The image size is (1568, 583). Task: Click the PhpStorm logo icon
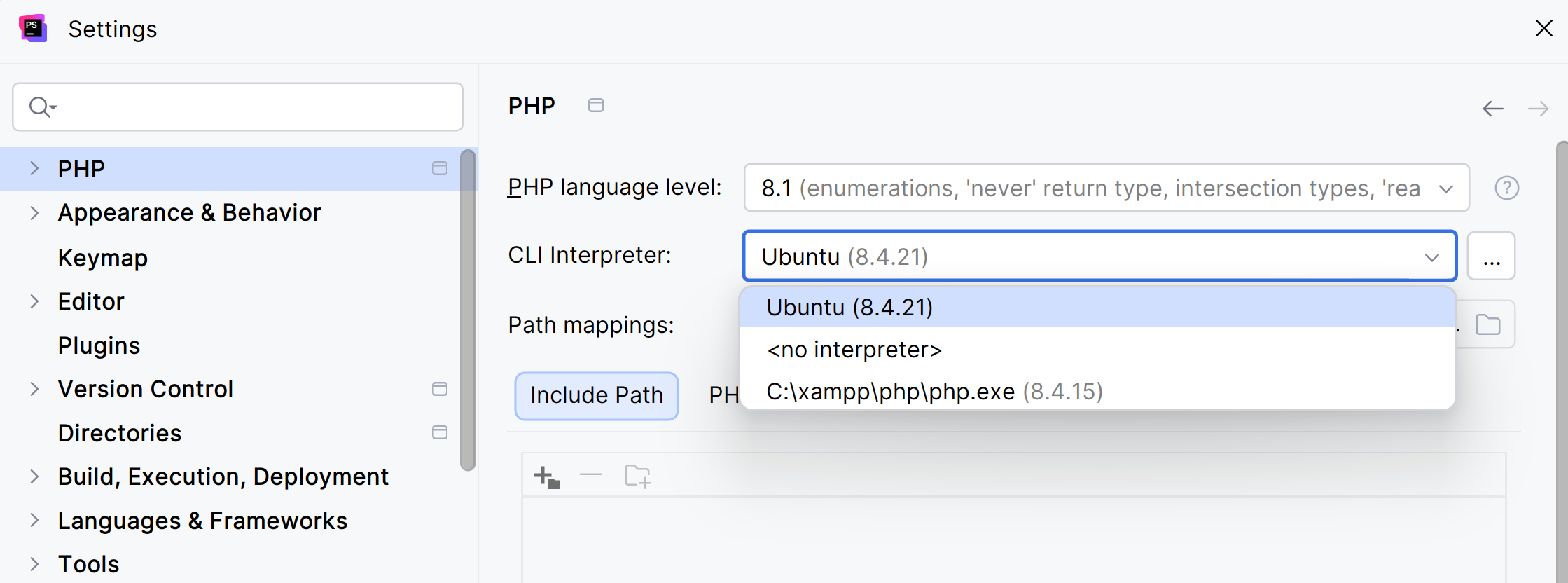tap(32, 28)
